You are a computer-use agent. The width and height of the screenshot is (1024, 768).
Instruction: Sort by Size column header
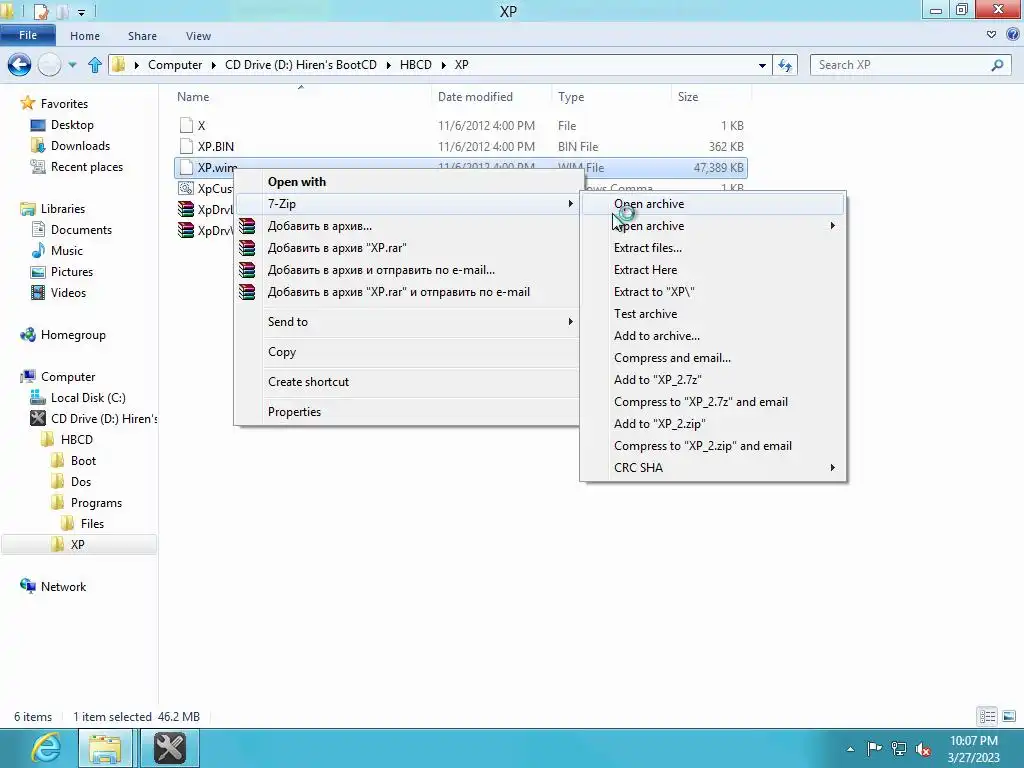pyautogui.click(x=688, y=97)
